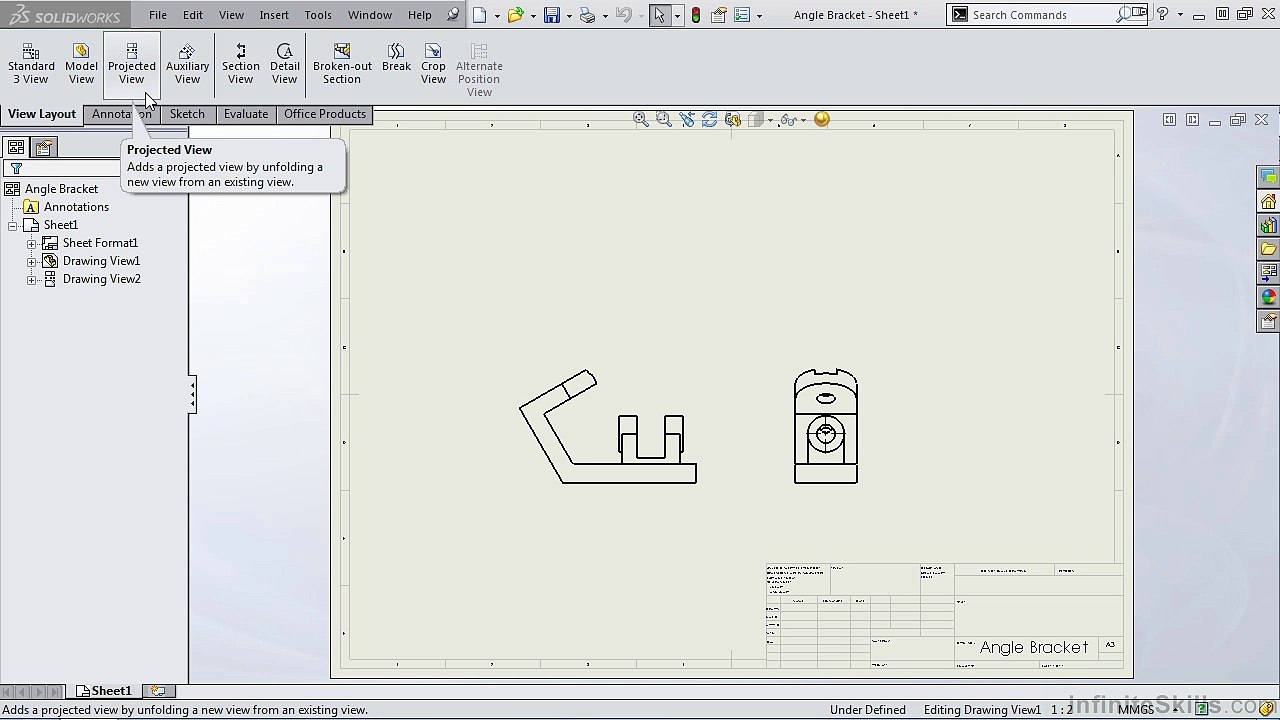Open the Edit menu
Image resolution: width=1280 pixels, height=720 pixels.
[193, 15]
